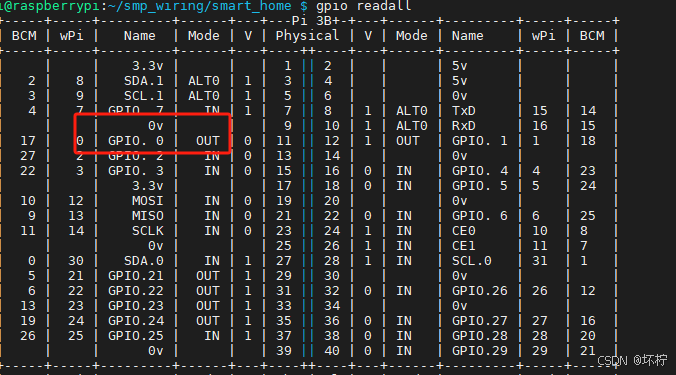Image resolution: width=676 pixels, height=375 pixels.
Task: Click 'SDA.1' name cell
Action: point(144,81)
